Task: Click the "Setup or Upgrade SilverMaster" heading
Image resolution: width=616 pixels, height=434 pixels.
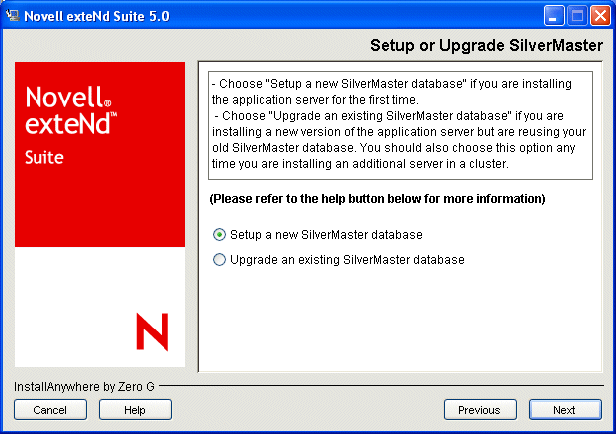Action: (x=486, y=45)
